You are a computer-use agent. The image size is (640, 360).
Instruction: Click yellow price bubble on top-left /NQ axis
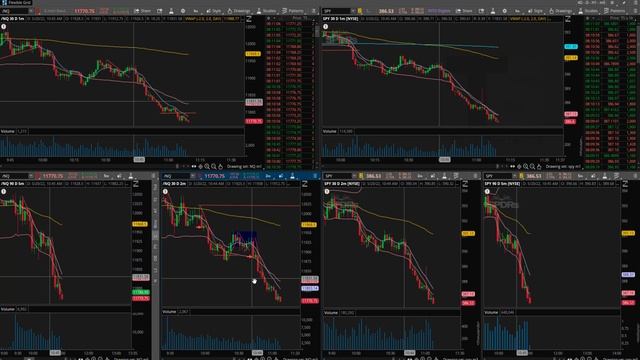point(253,54)
